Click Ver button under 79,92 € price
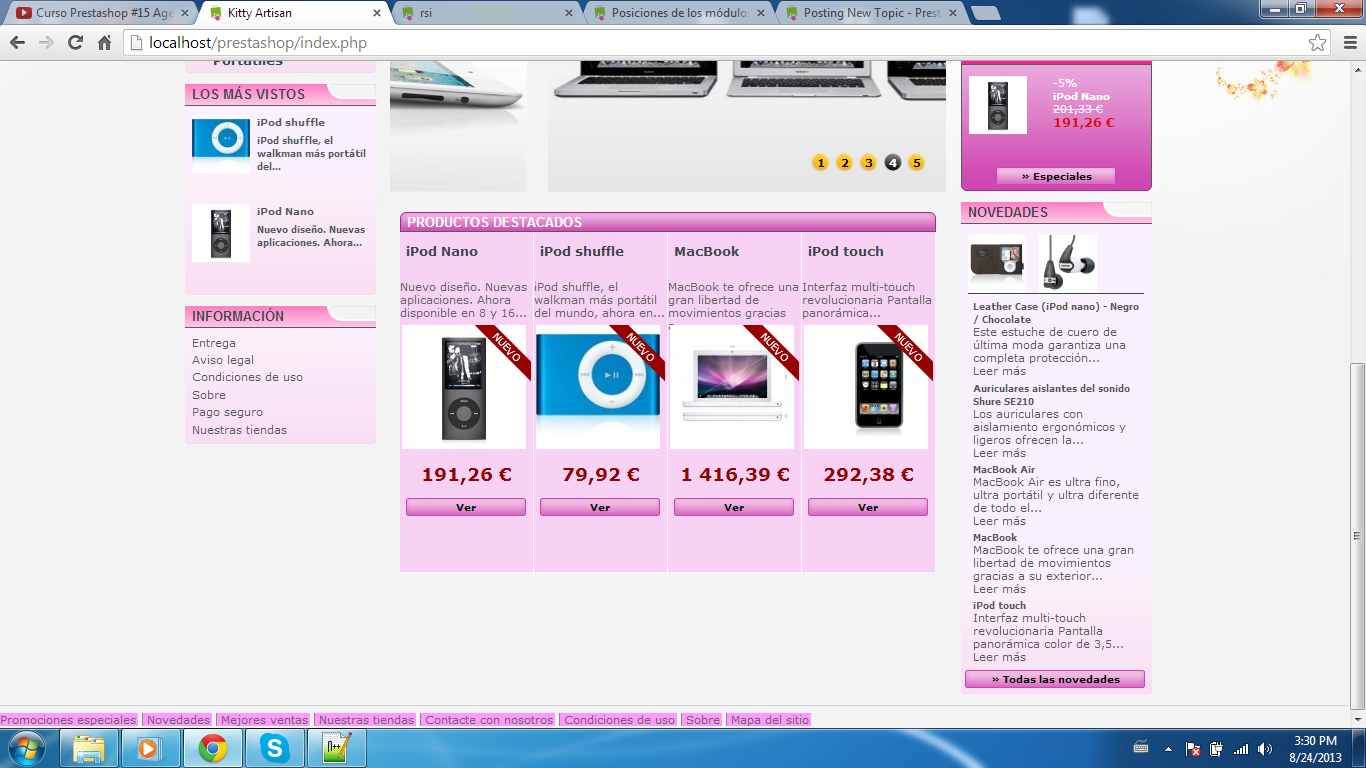Image resolution: width=1366 pixels, height=768 pixels. point(600,507)
